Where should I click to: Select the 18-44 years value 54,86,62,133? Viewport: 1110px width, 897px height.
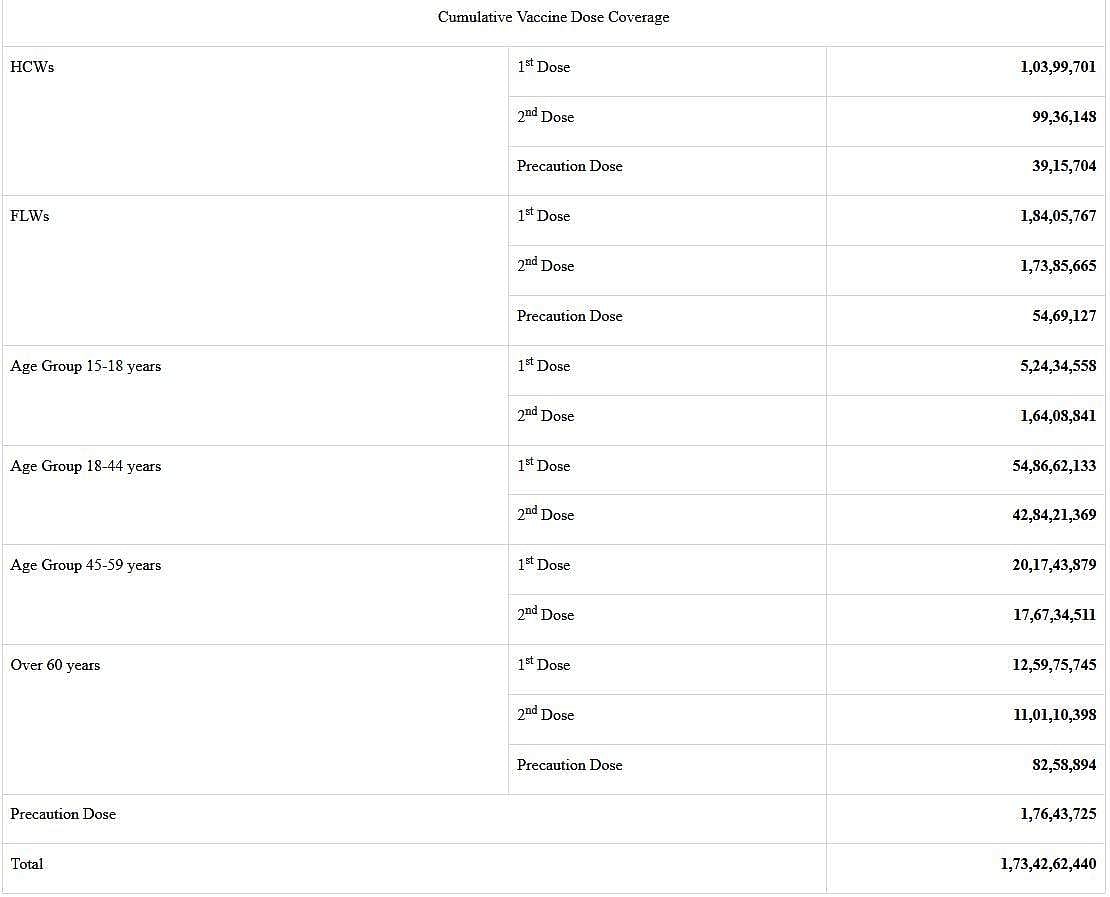[x=1054, y=466]
